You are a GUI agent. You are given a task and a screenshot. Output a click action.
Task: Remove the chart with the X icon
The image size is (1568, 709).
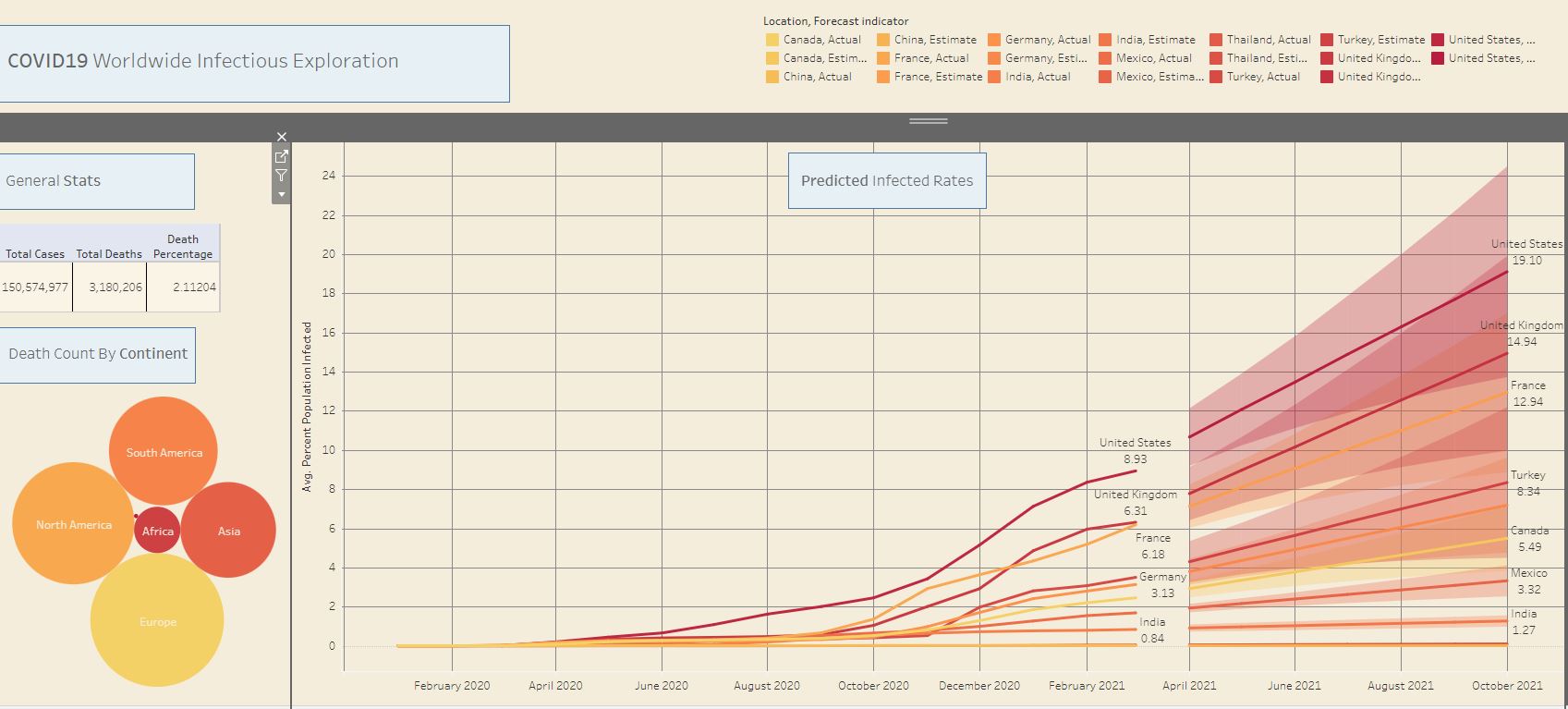pos(282,137)
